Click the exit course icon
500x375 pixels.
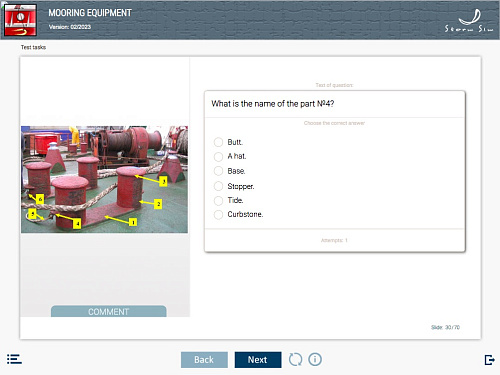[x=489, y=360]
